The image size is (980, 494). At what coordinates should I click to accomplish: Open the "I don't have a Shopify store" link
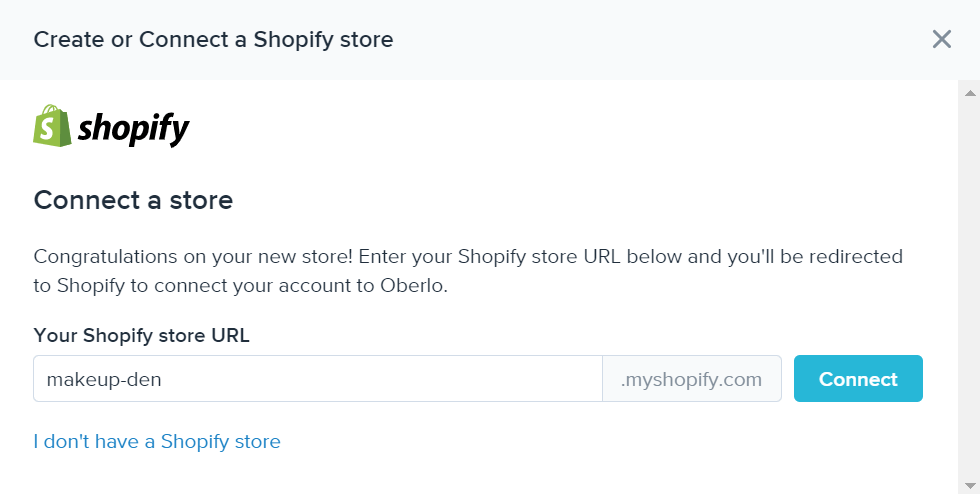pos(157,441)
